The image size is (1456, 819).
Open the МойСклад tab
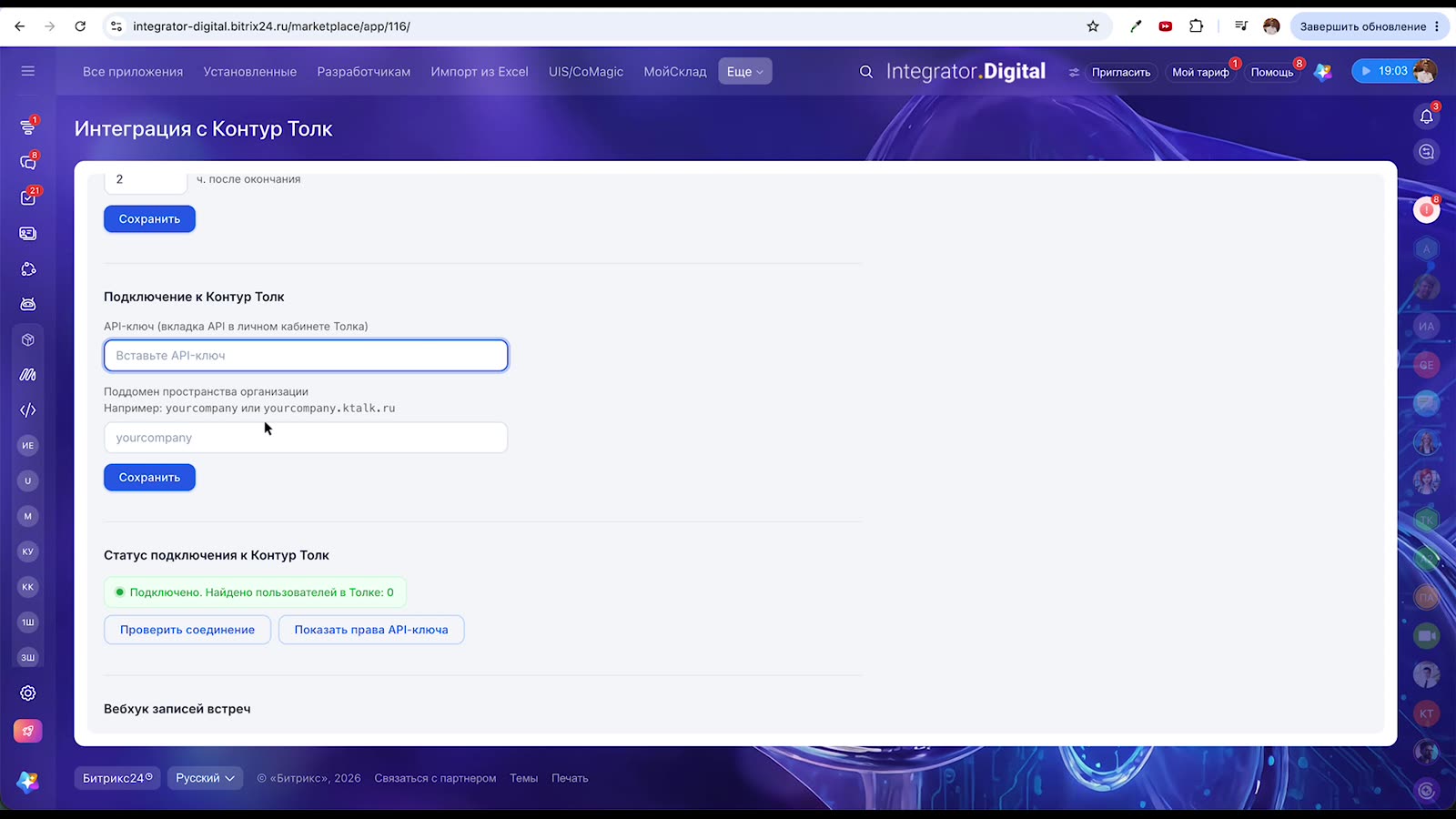675,72
